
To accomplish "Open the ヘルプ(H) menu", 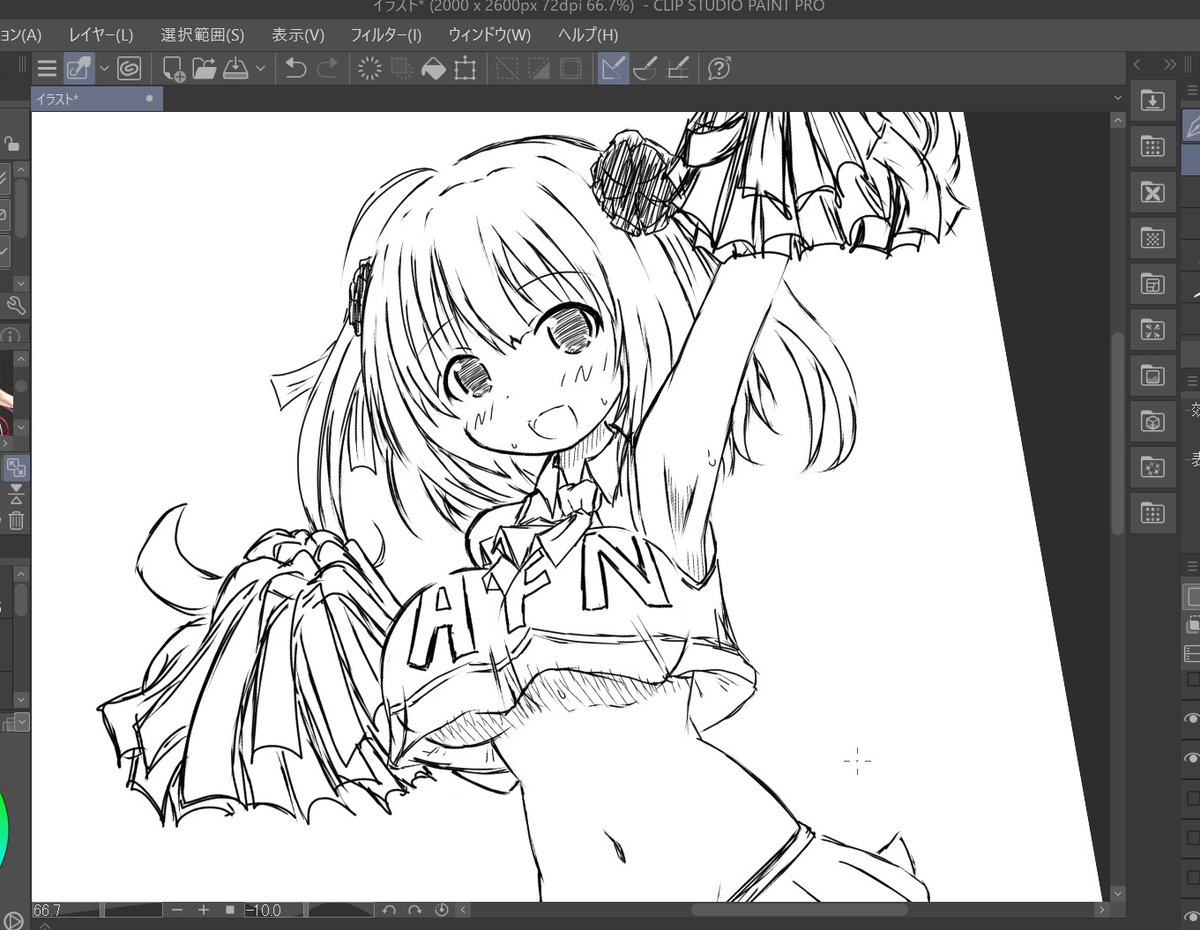I will tap(588, 35).
